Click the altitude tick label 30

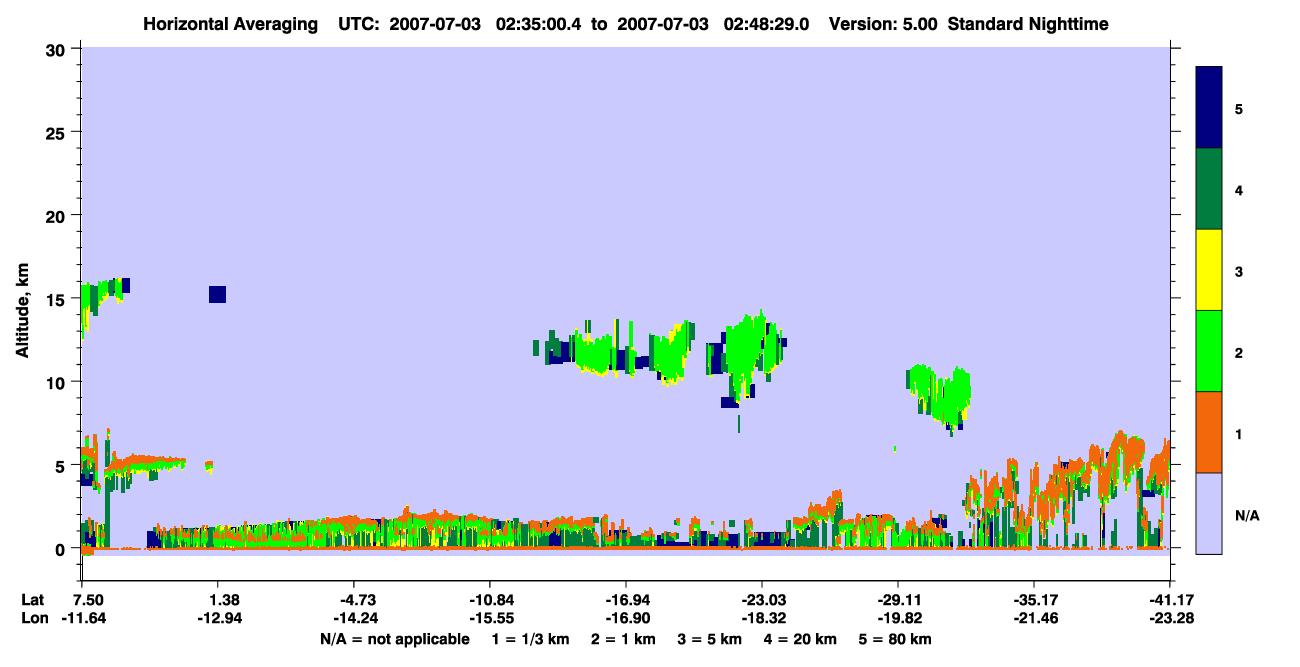coord(58,49)
